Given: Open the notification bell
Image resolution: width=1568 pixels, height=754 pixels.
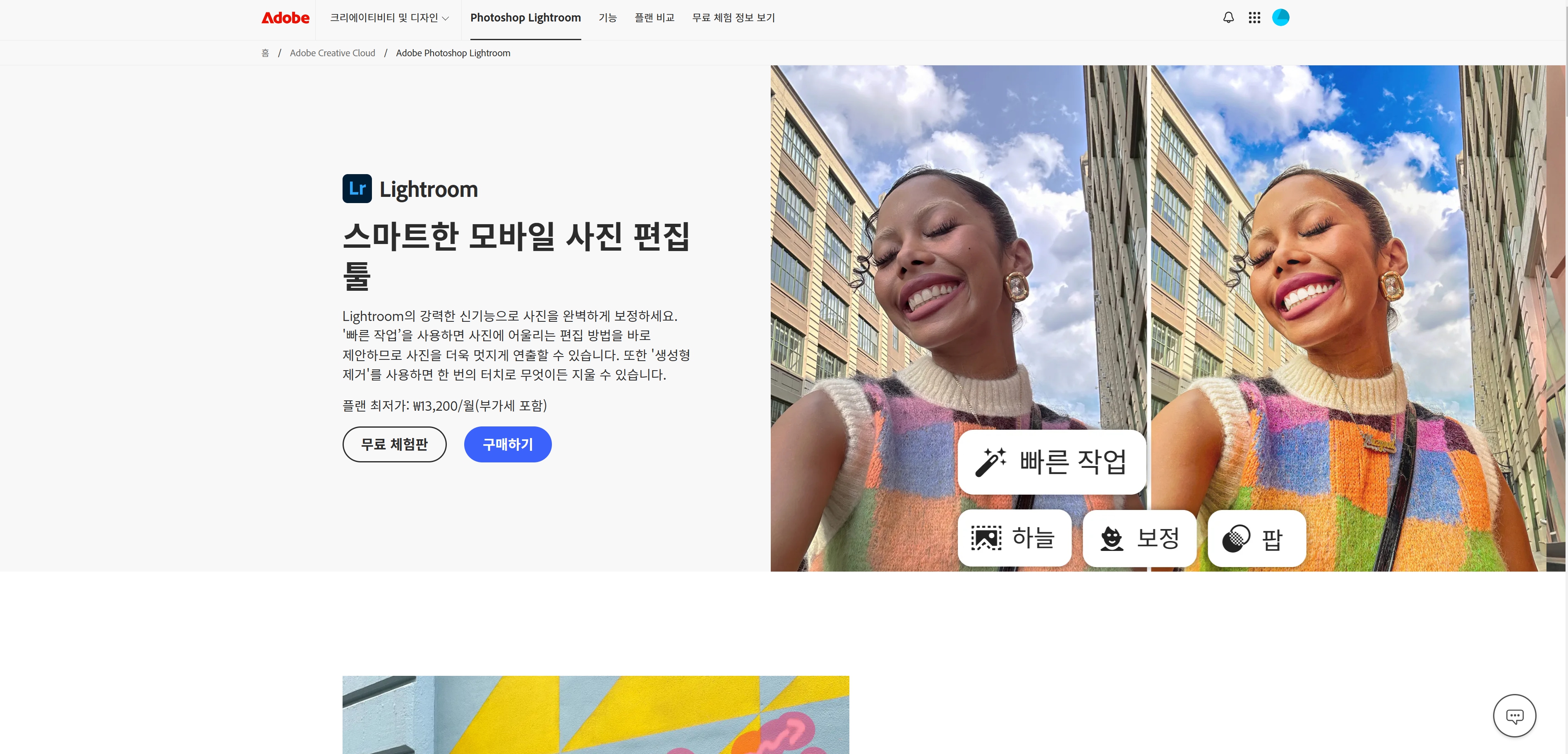Looking at the screenshot, I should (1228, 18).
